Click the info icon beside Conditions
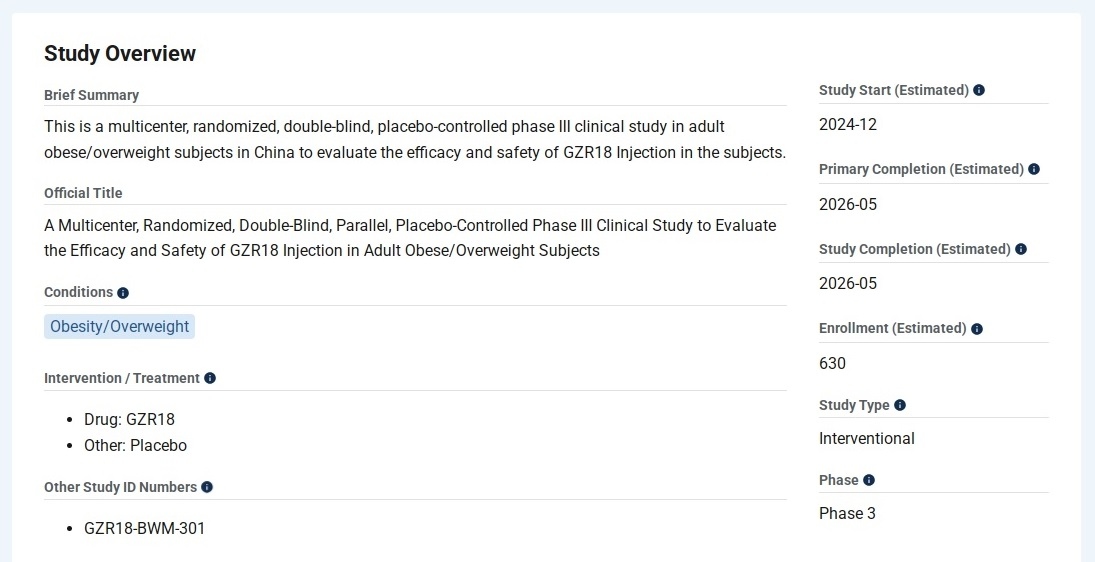This screenshot has height=562, width=1095. coord(123,293)
